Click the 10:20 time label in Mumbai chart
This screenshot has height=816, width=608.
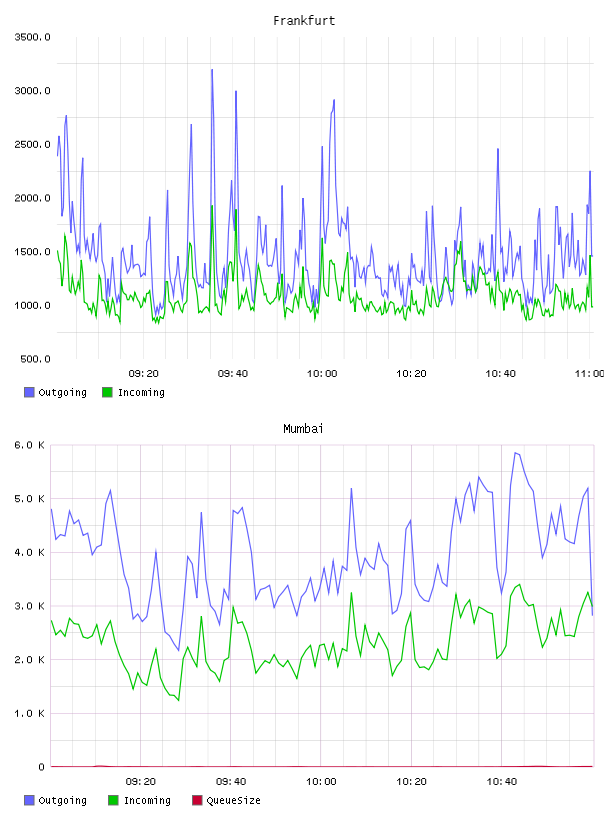tap(411, 782)
